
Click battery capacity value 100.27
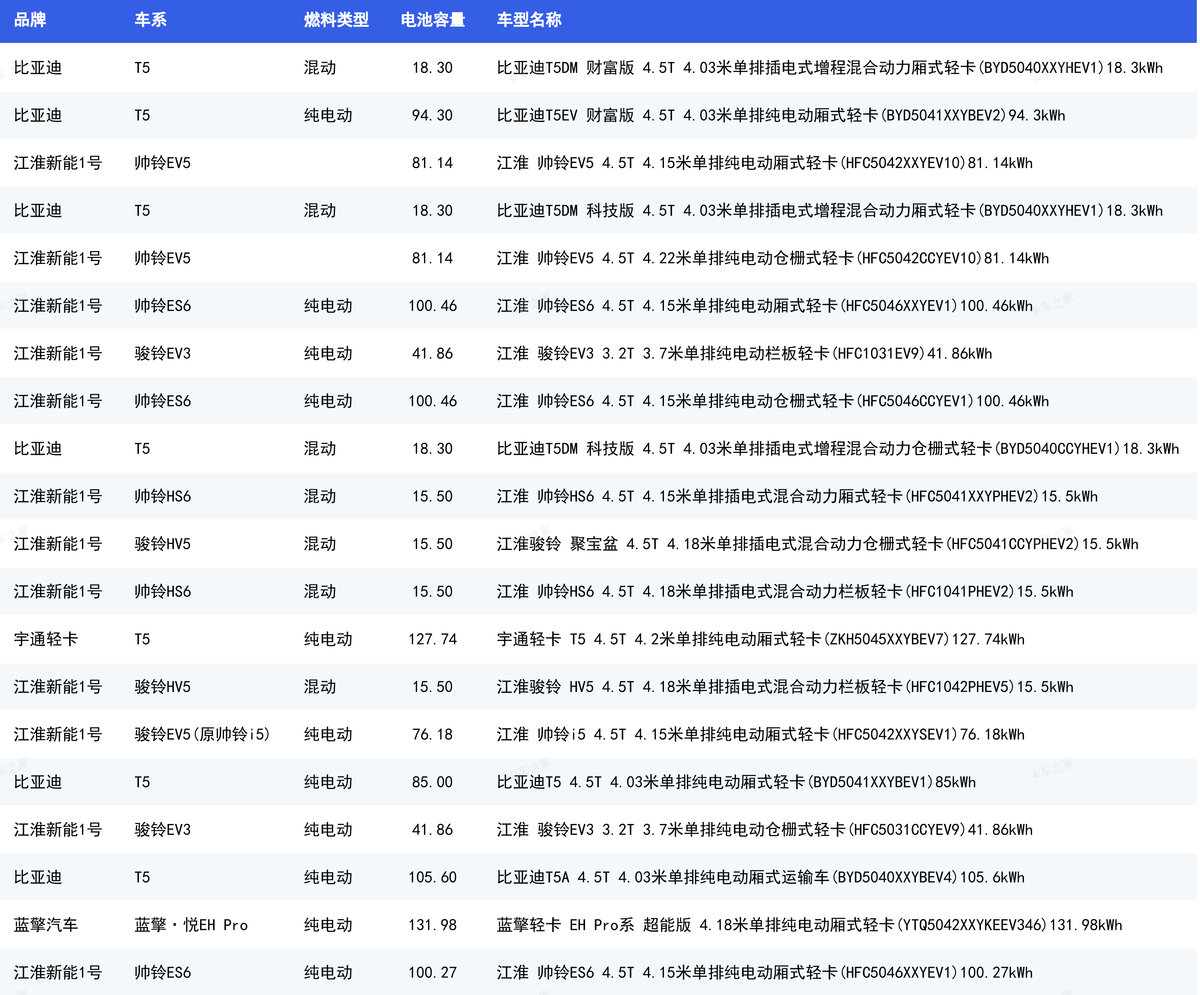(433, 972)
